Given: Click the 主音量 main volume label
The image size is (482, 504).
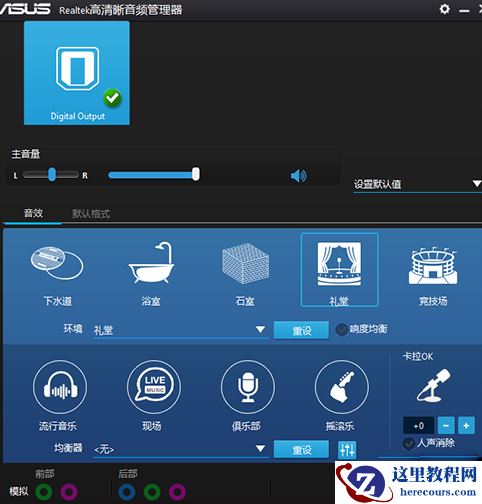Looking at the screenshot, I should point(26,154).
